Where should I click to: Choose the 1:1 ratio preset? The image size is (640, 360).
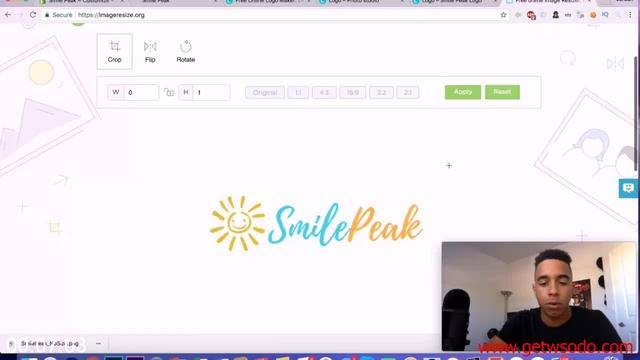pos(298,92)
